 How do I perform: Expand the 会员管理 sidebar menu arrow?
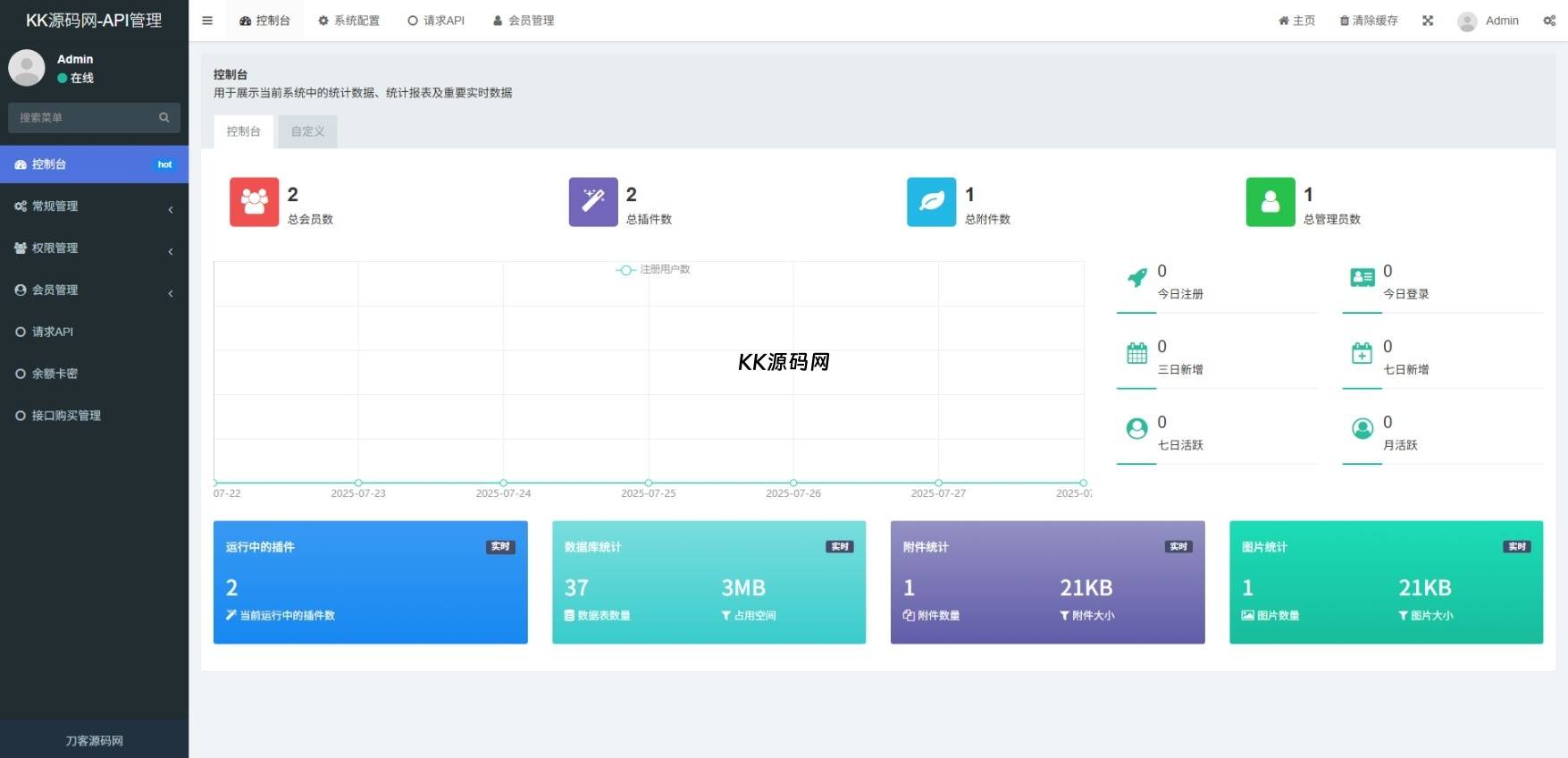(171, 293)
